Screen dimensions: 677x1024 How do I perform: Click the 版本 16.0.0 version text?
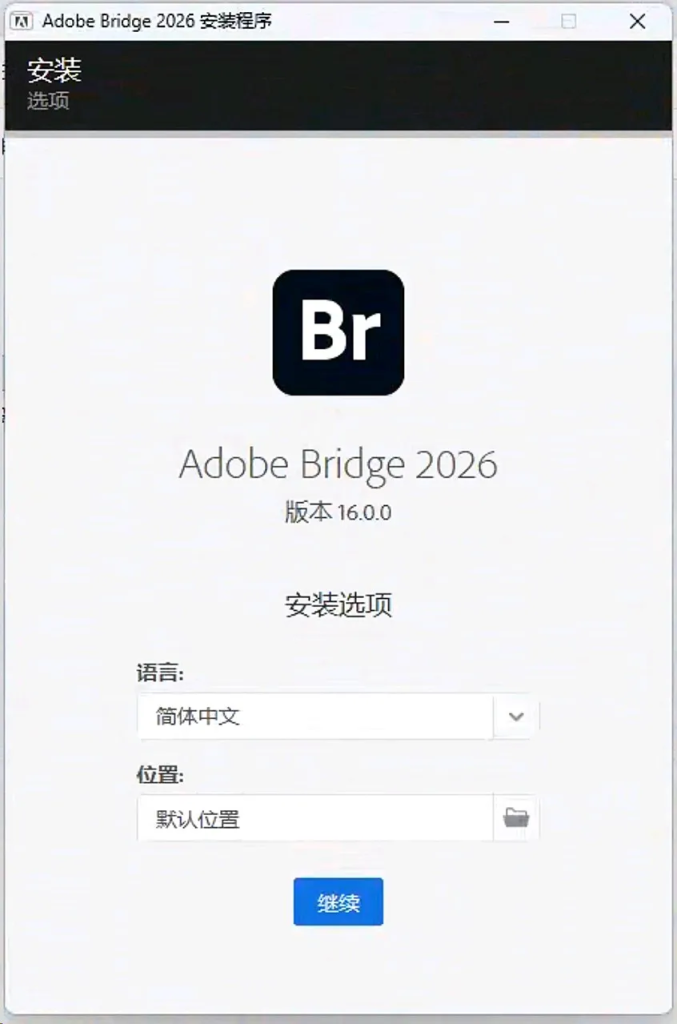point(338,511)
